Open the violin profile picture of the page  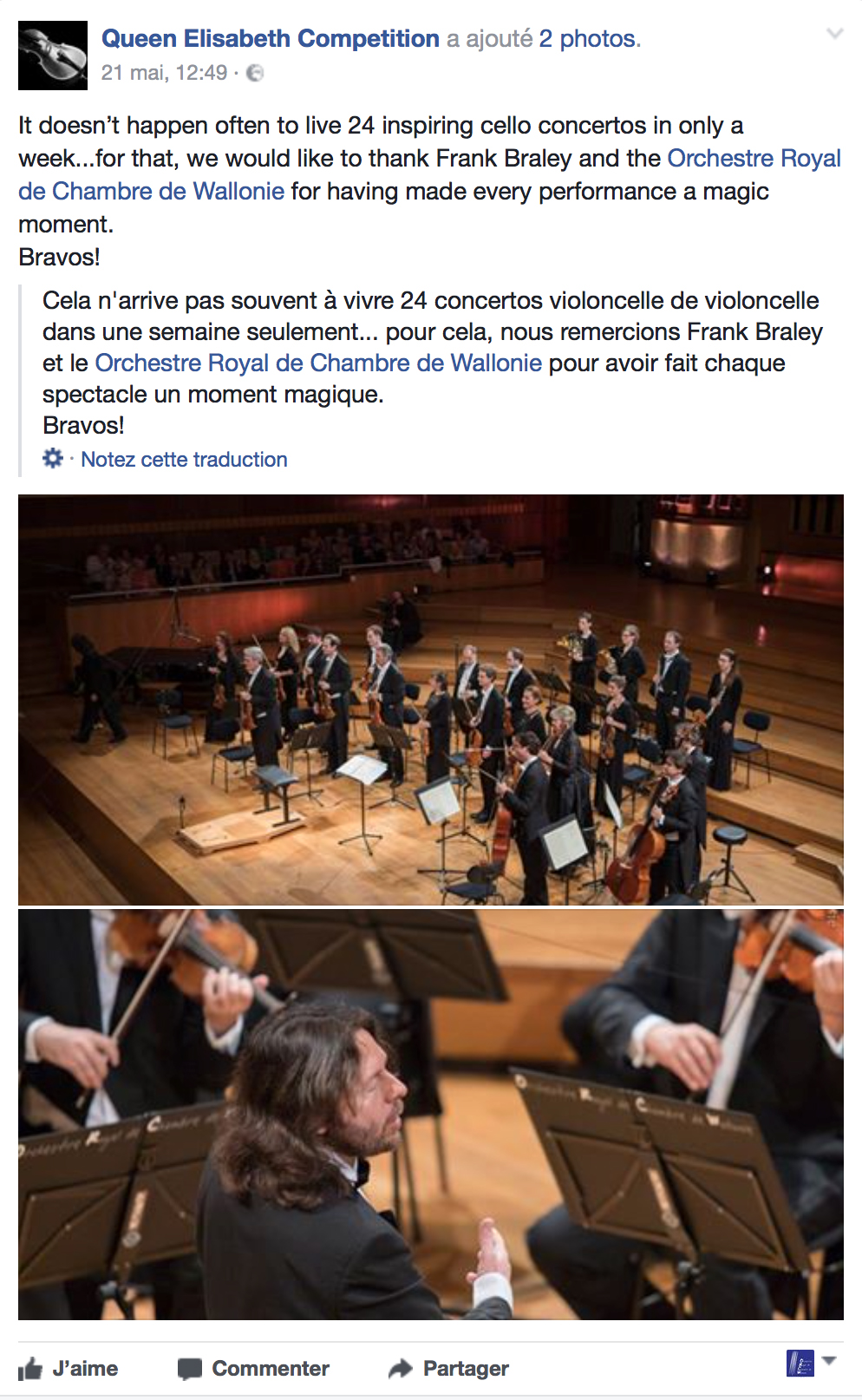pyautogui.click(x=53, y=56)
